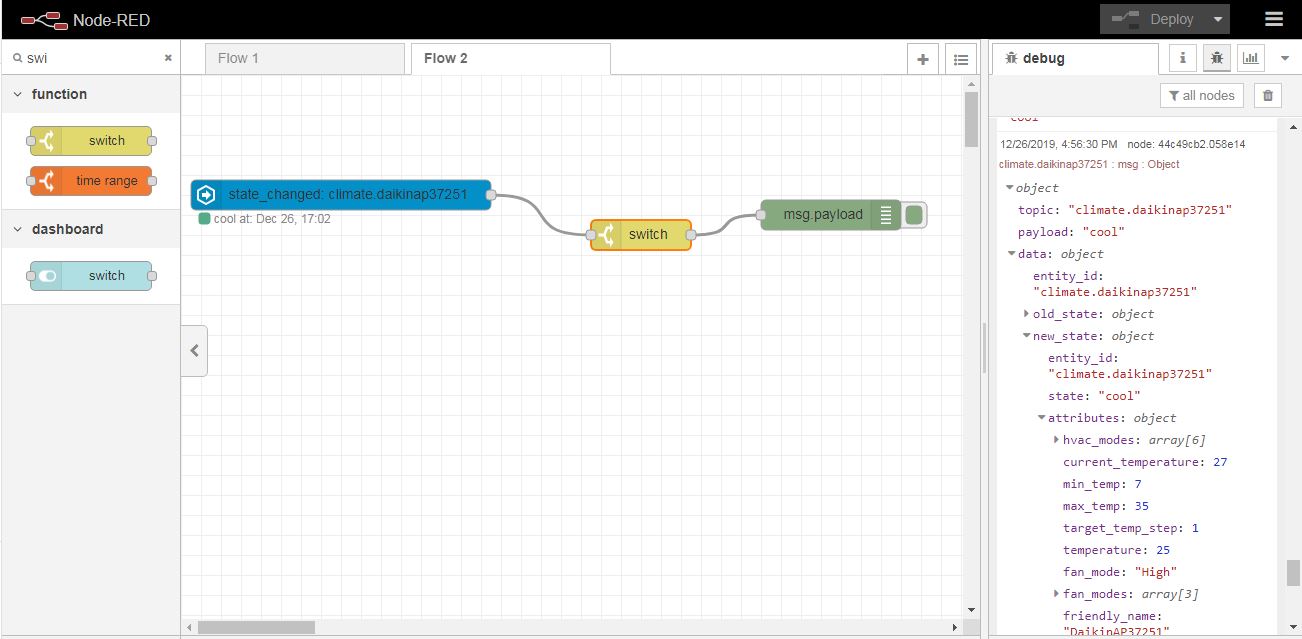Select the dashboard switch palette node
1302x639 pixels.
point(91,276)
